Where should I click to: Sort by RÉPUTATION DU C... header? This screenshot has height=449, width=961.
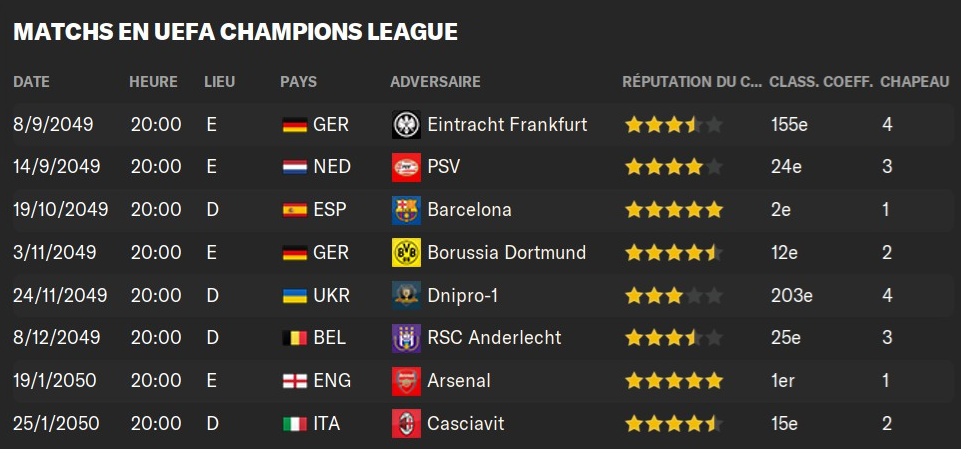tap(693, 82)
